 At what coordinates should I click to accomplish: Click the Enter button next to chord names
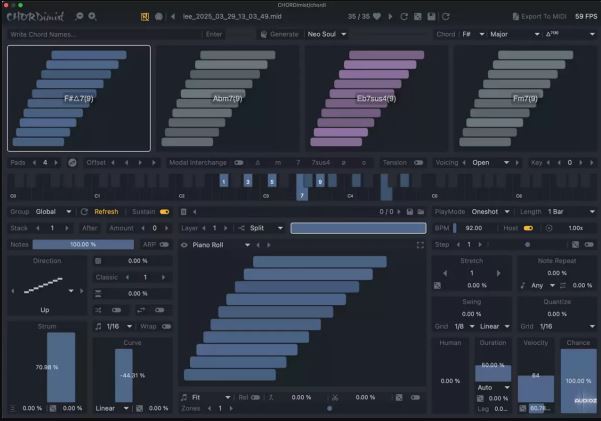click(x=213, y=34)
